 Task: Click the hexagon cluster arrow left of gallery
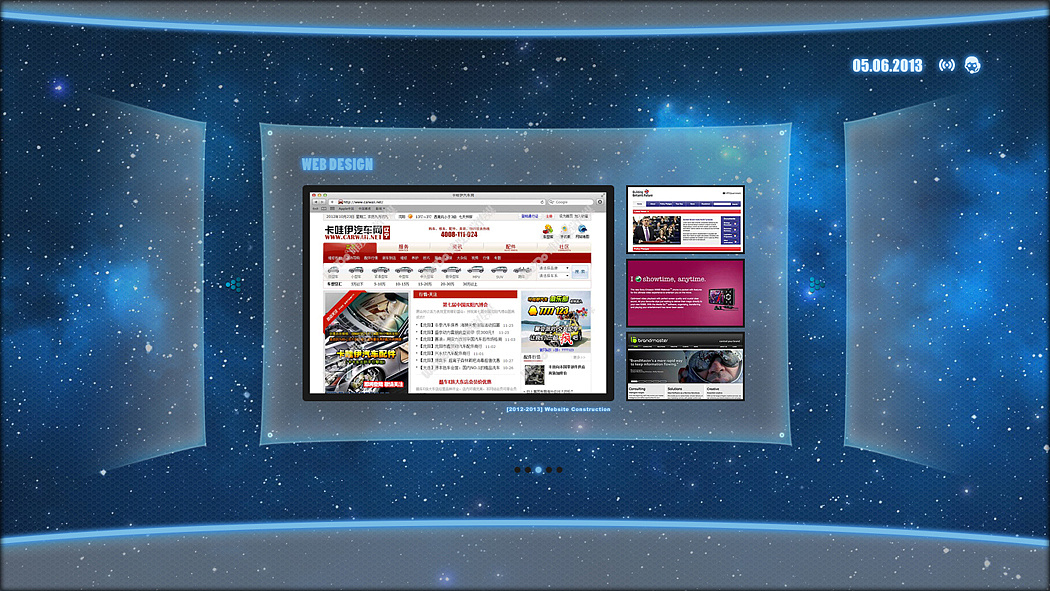233,284
